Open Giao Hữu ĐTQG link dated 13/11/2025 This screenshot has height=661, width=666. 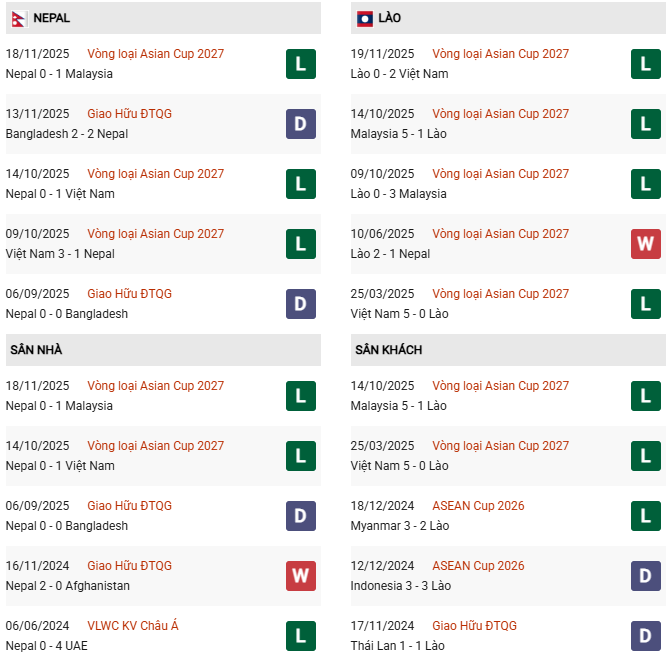pyautogui.click(x=129, y=114)
